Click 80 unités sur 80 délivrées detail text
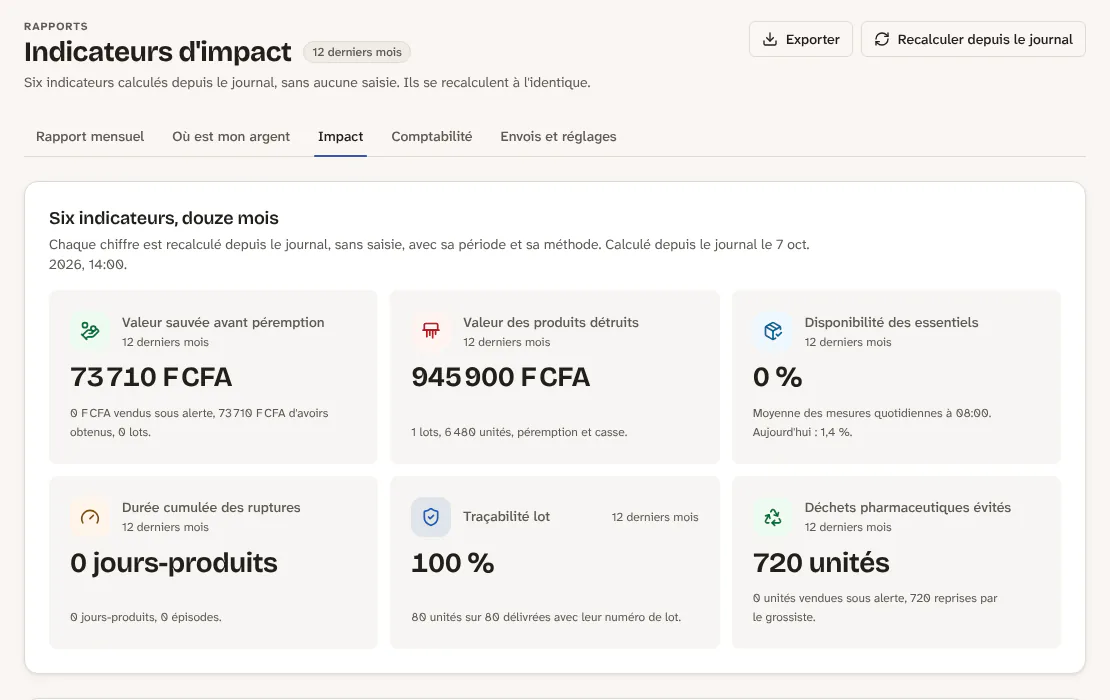Image resolution: width=1110 pixels, height=700 pixels. 546,617
